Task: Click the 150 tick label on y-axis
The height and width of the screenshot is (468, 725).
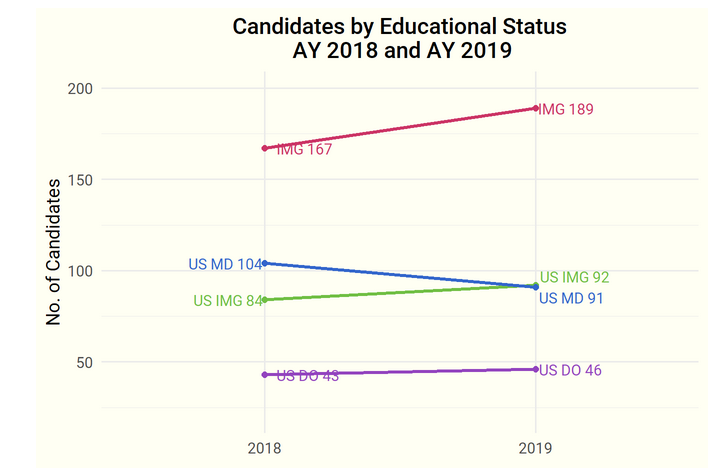Action: click(80, 180)
